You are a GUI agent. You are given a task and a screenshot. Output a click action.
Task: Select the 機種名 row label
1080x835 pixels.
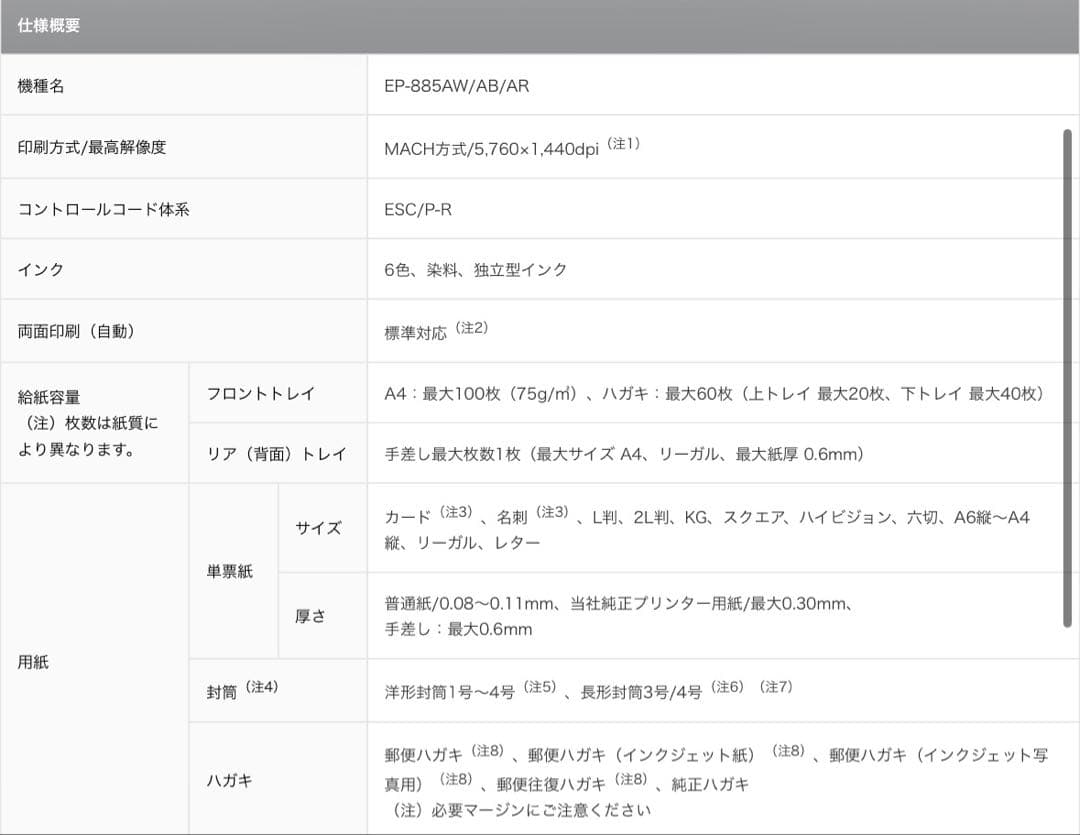click(x=41, y=86)
